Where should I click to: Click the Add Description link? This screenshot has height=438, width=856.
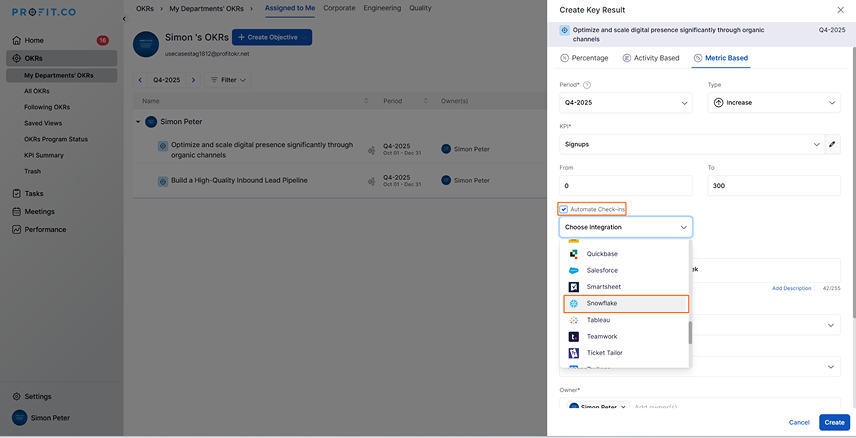tap(792, 288)
